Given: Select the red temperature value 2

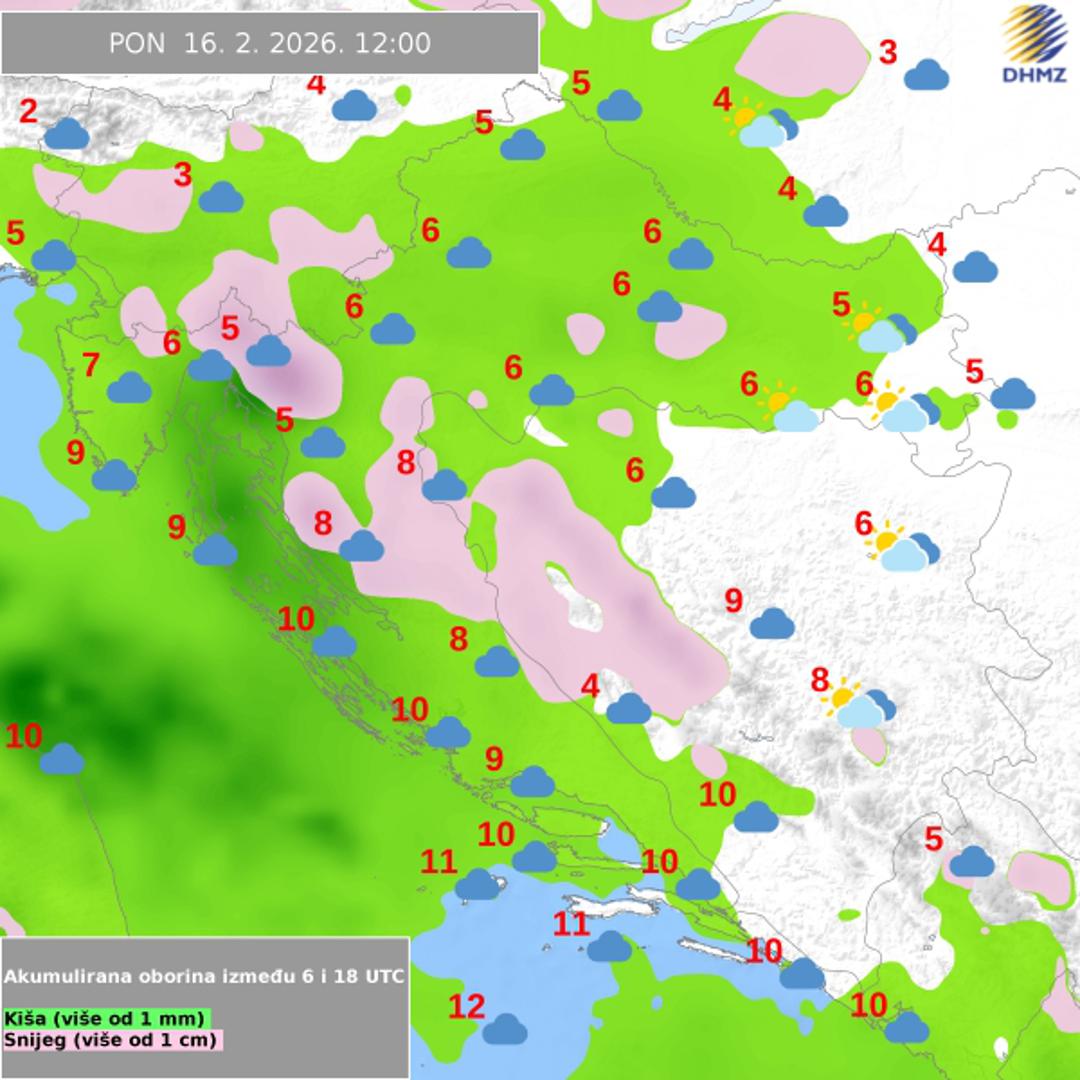Looking at the screenshot, I should (x=28, y=111).
